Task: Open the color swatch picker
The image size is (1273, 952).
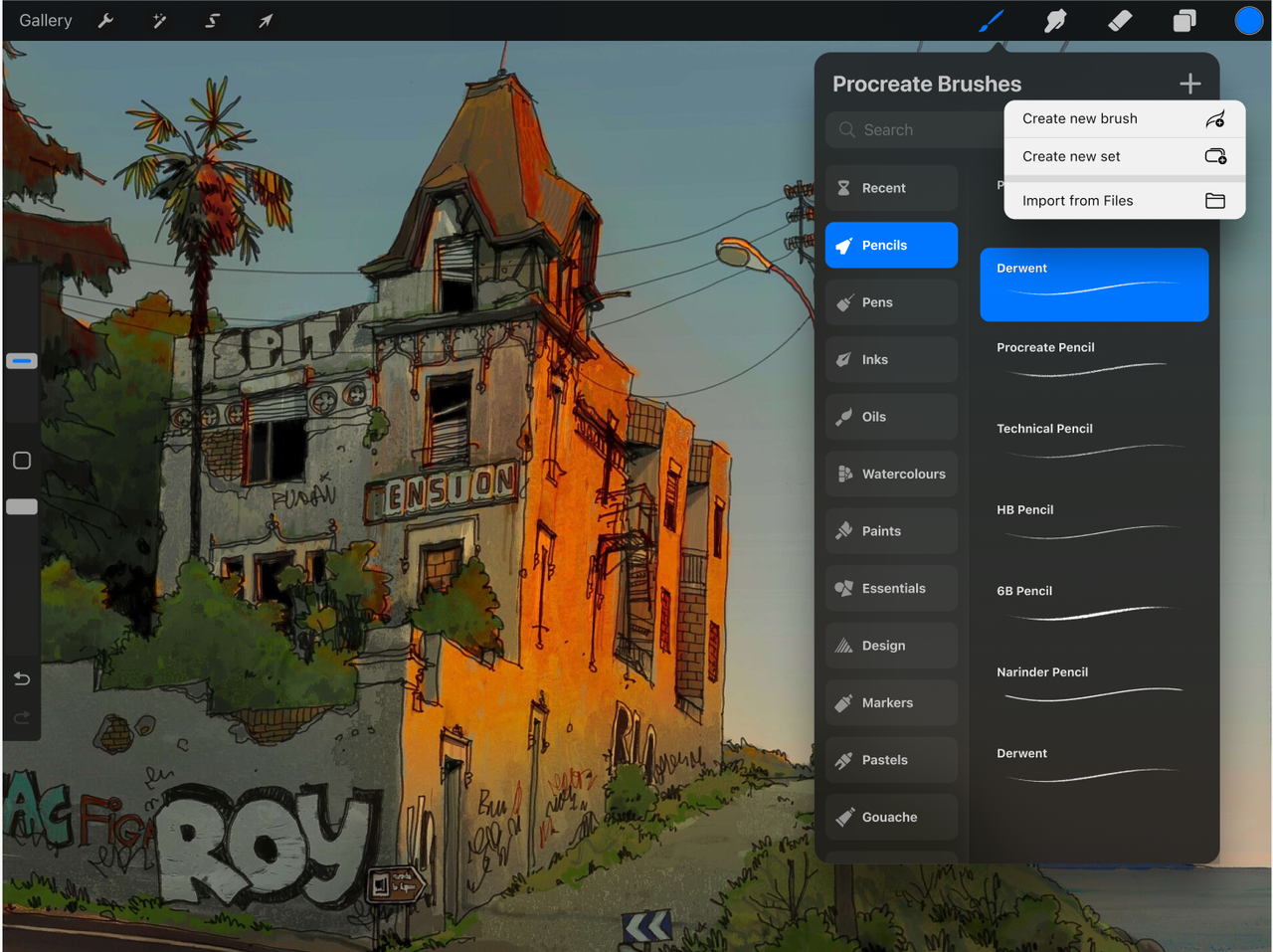Action: click(1248, 20)
